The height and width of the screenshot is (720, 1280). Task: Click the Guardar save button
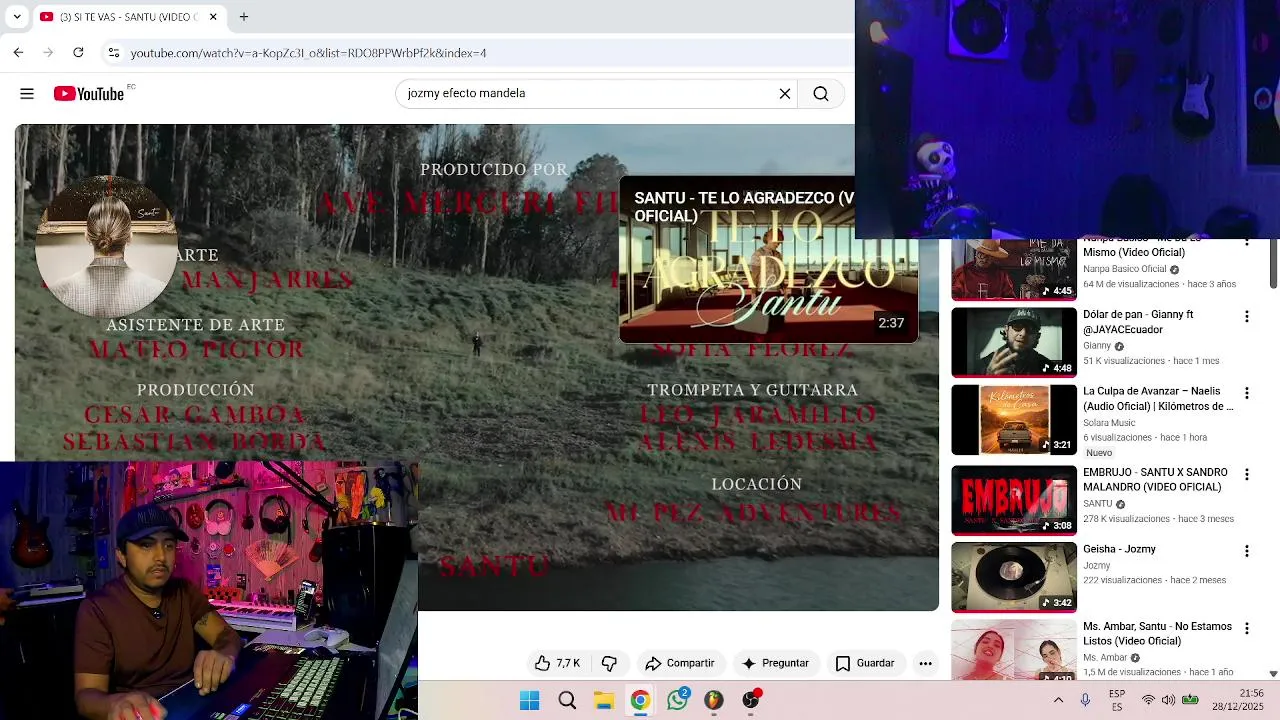pos(865,663)
